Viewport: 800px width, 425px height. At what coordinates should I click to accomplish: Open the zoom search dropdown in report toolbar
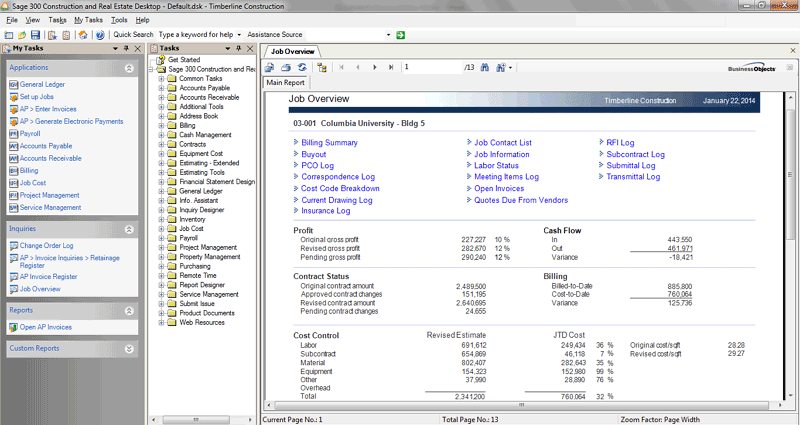point(510,67)
